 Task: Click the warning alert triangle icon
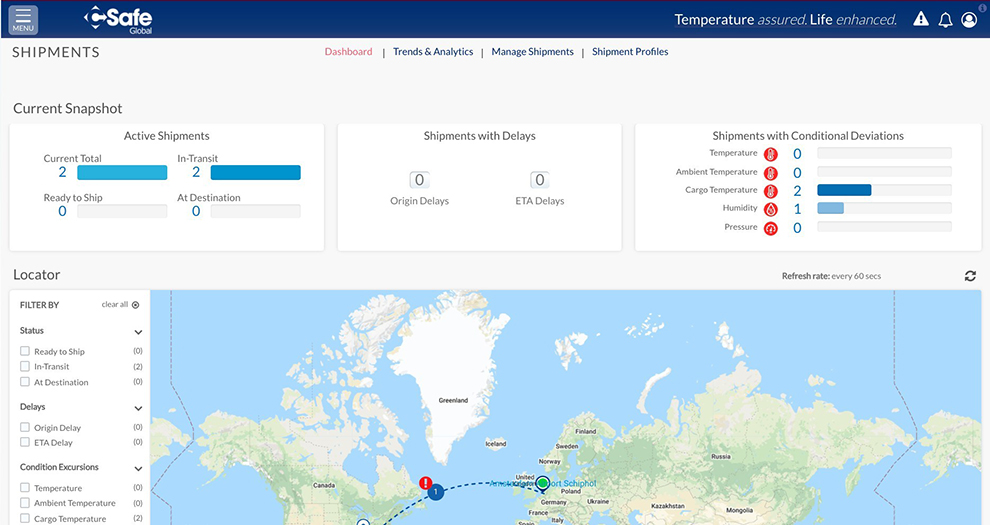click(921, 20)
